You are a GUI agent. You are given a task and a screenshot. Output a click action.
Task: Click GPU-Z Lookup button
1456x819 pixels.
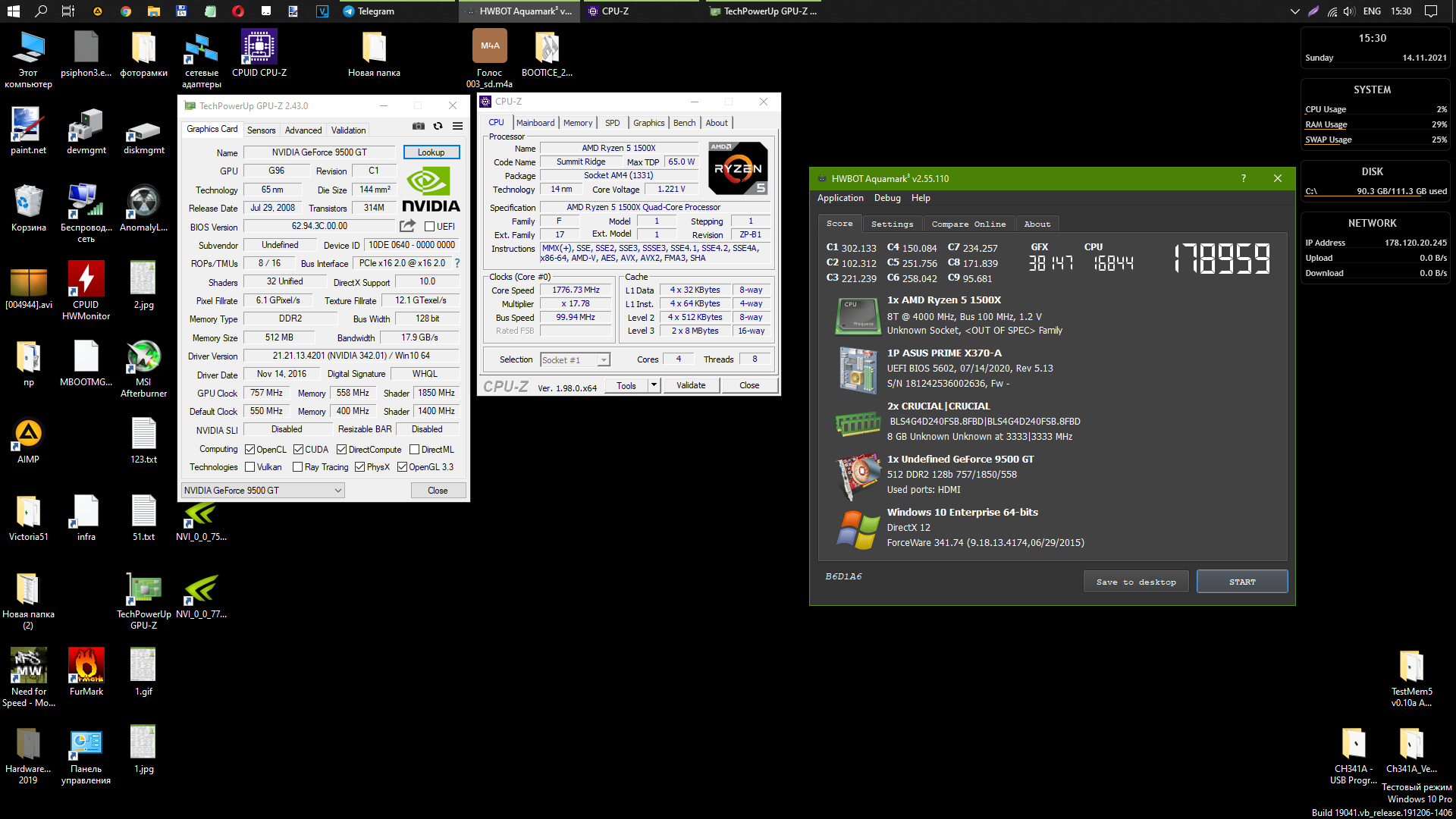pos(431,152)
